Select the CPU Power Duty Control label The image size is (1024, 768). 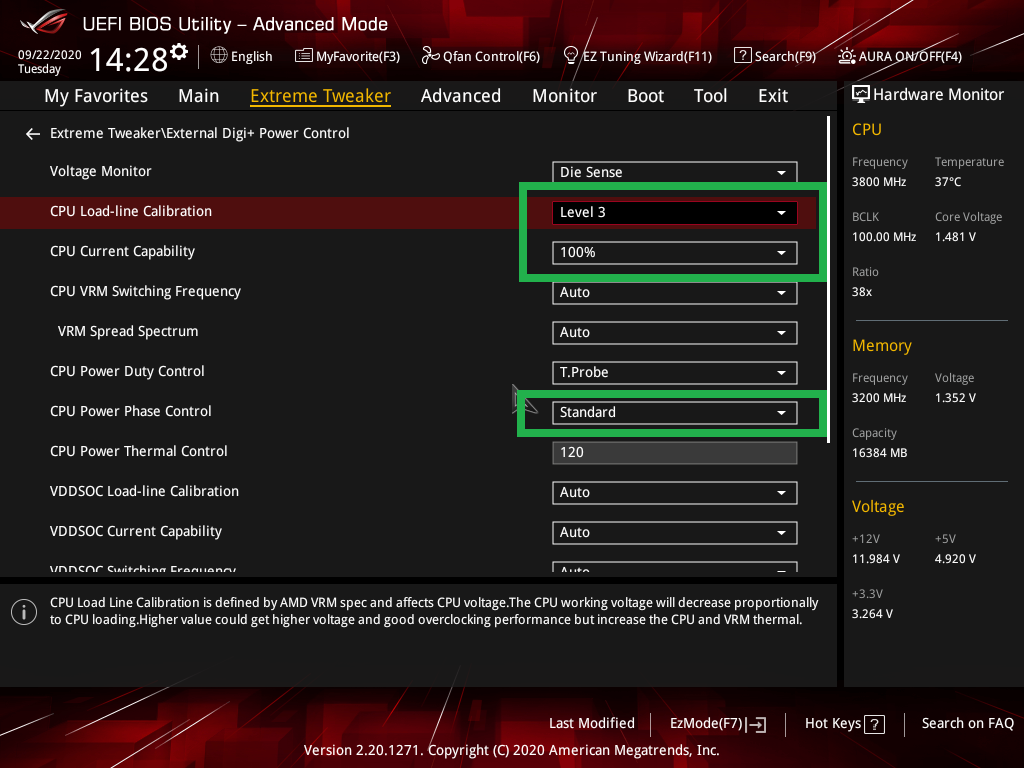click(127, 372)
